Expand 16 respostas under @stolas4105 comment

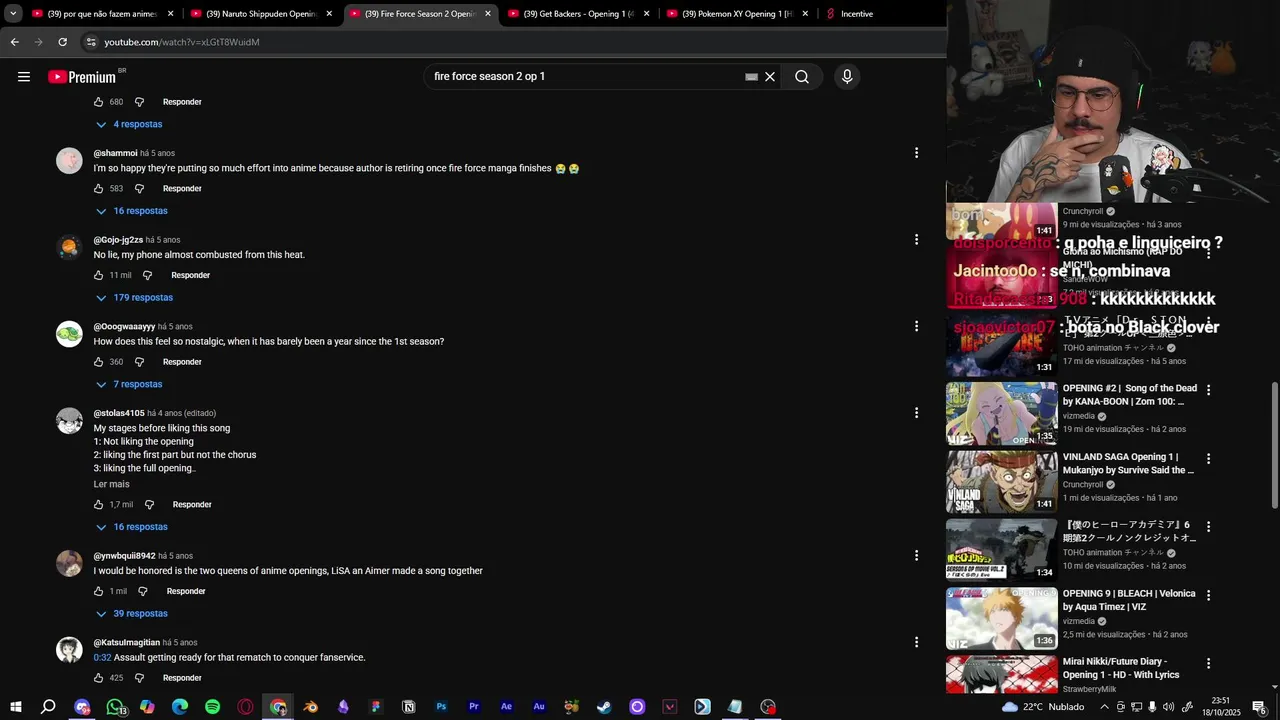click(x=132, y=527)
